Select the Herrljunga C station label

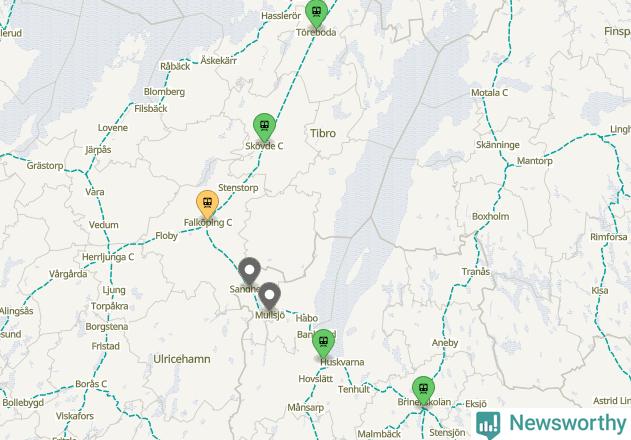click(x=108, y=257)
